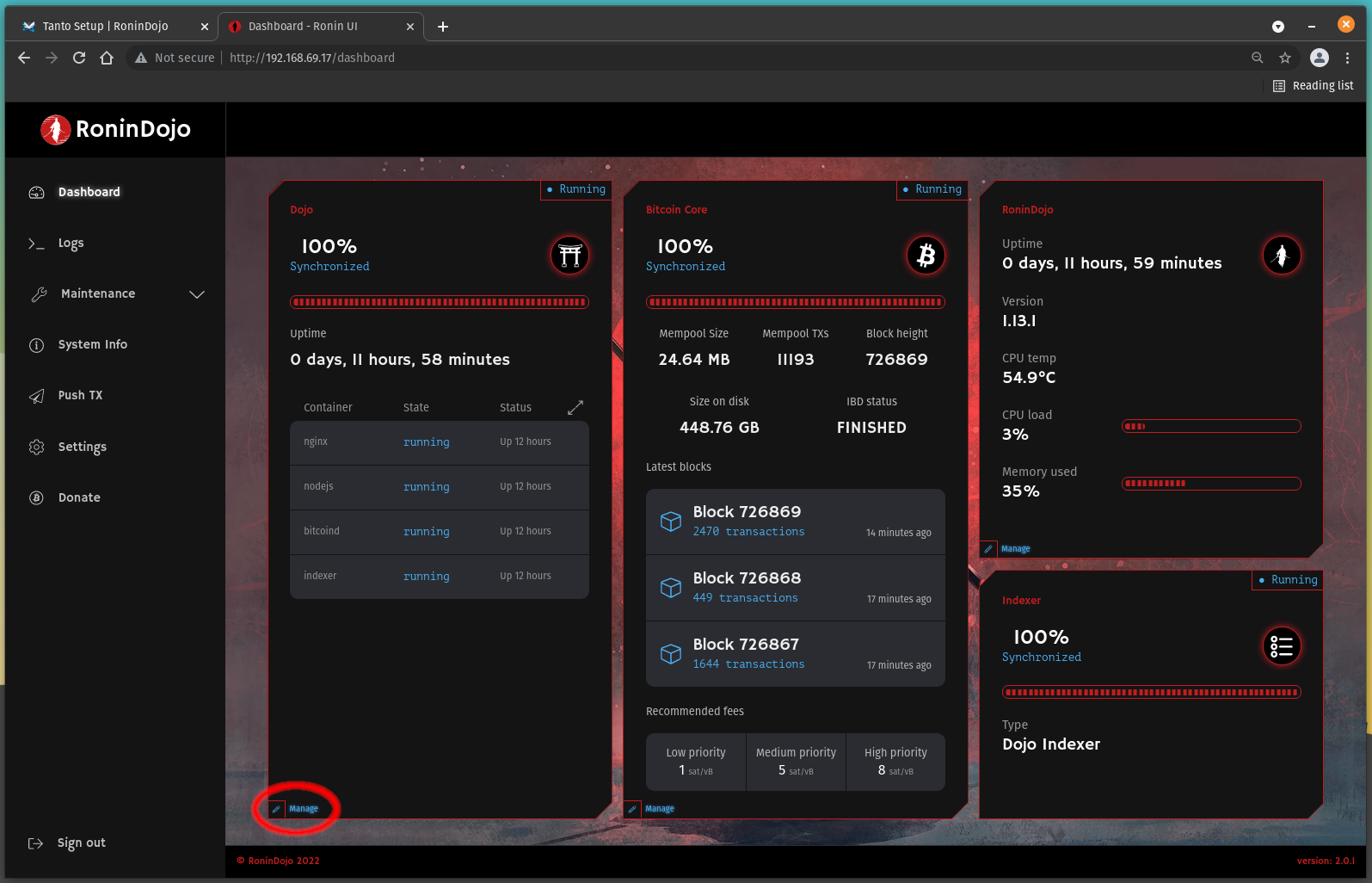Open Block 726868 entry
This screenshot has height=883, width=1372.
(x=796, y=588)
